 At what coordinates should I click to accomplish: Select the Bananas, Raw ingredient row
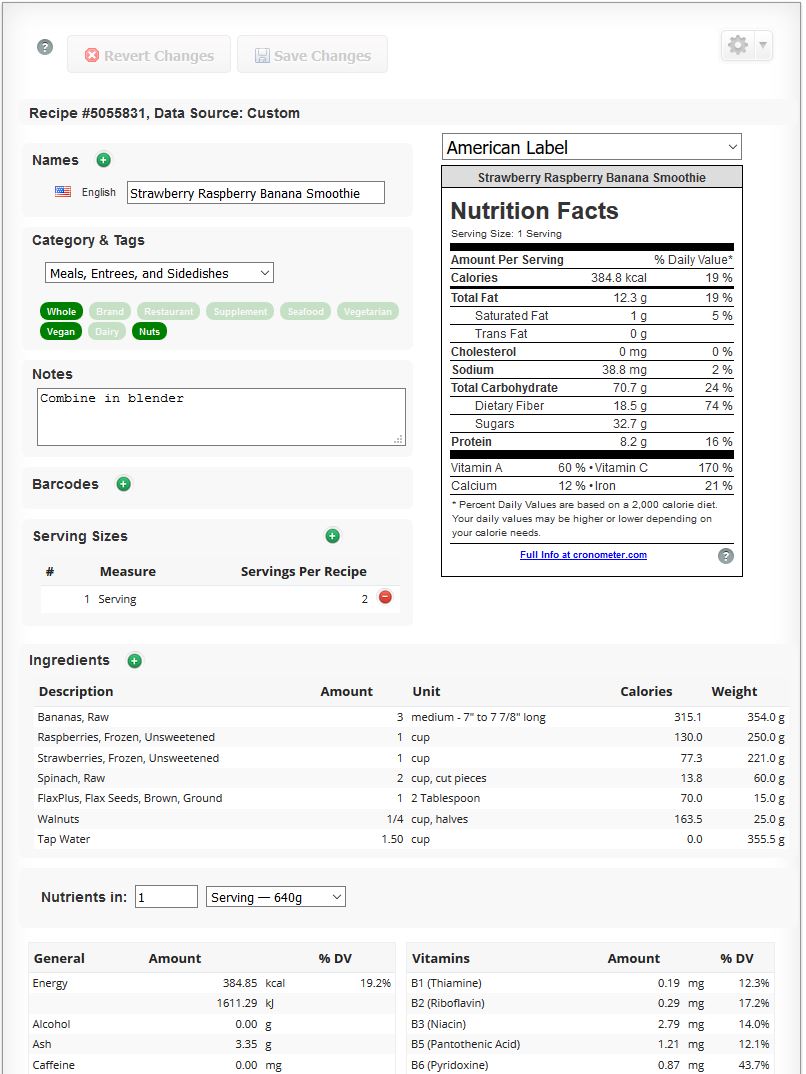411,717
